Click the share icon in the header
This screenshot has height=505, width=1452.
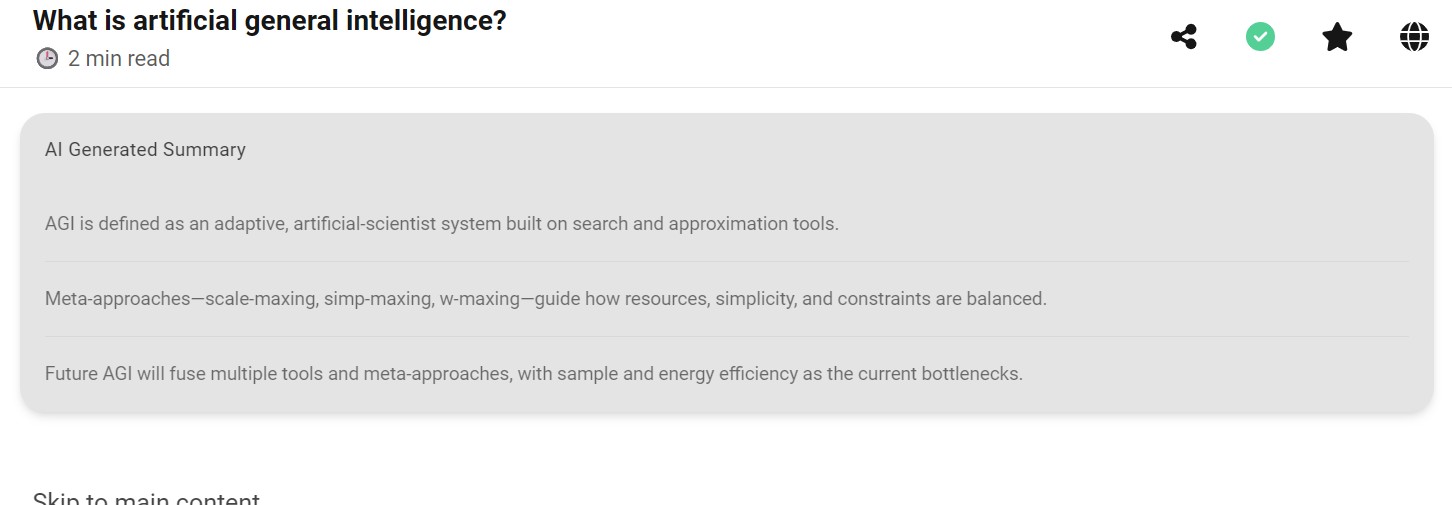(1184, 38)
